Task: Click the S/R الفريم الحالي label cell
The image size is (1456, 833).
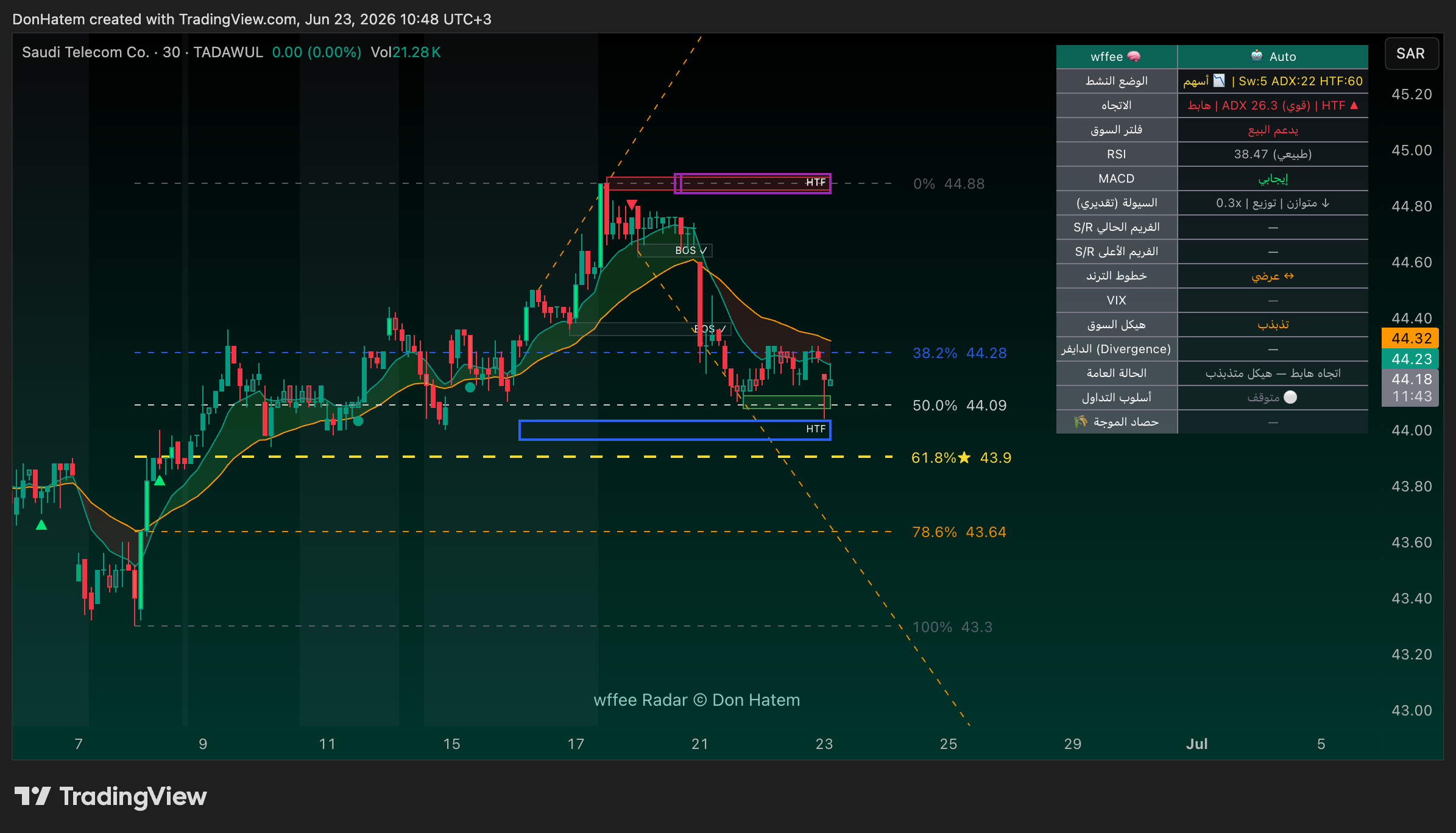Action: pos(1117,227)
